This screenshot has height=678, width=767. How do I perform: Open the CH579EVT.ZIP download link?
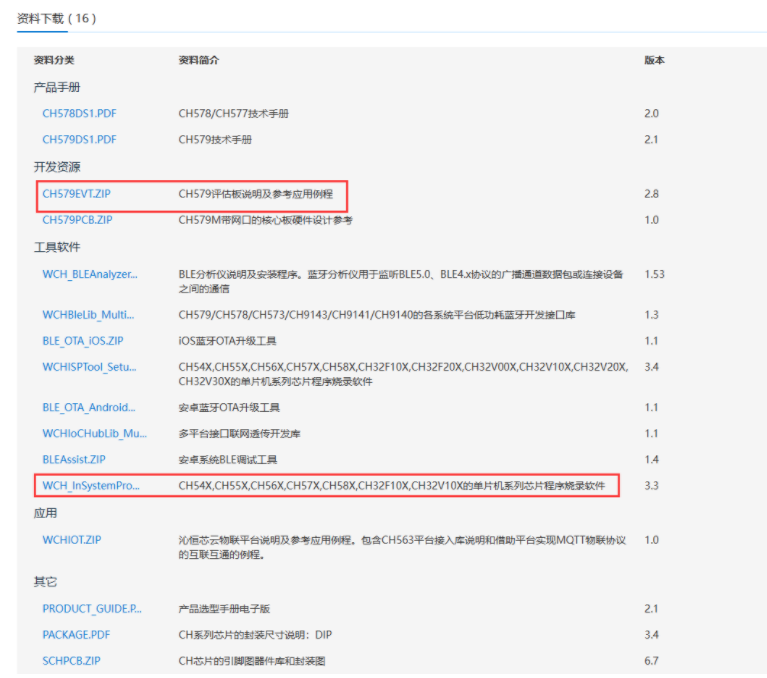(x=76, y=194)
